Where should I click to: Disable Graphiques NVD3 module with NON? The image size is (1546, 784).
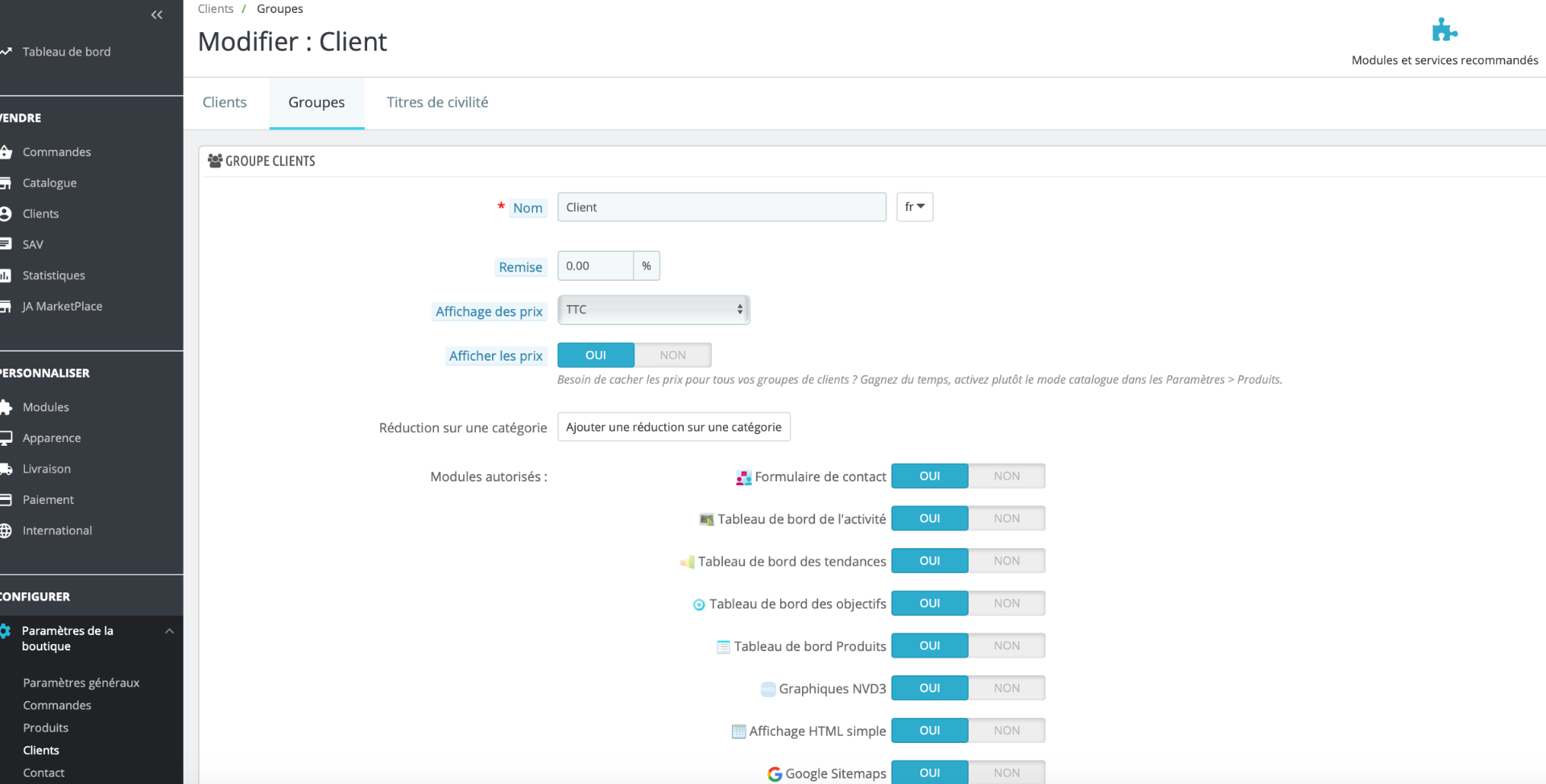coord(1007,688)
